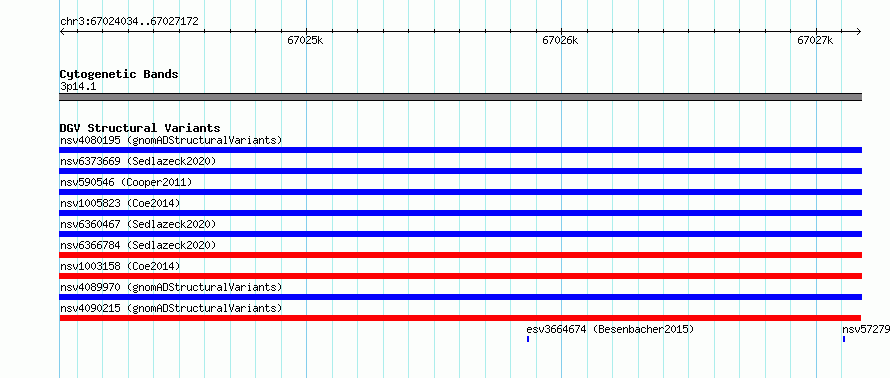Open esv3664674 Besenbacher2015 label

[610, 329]
